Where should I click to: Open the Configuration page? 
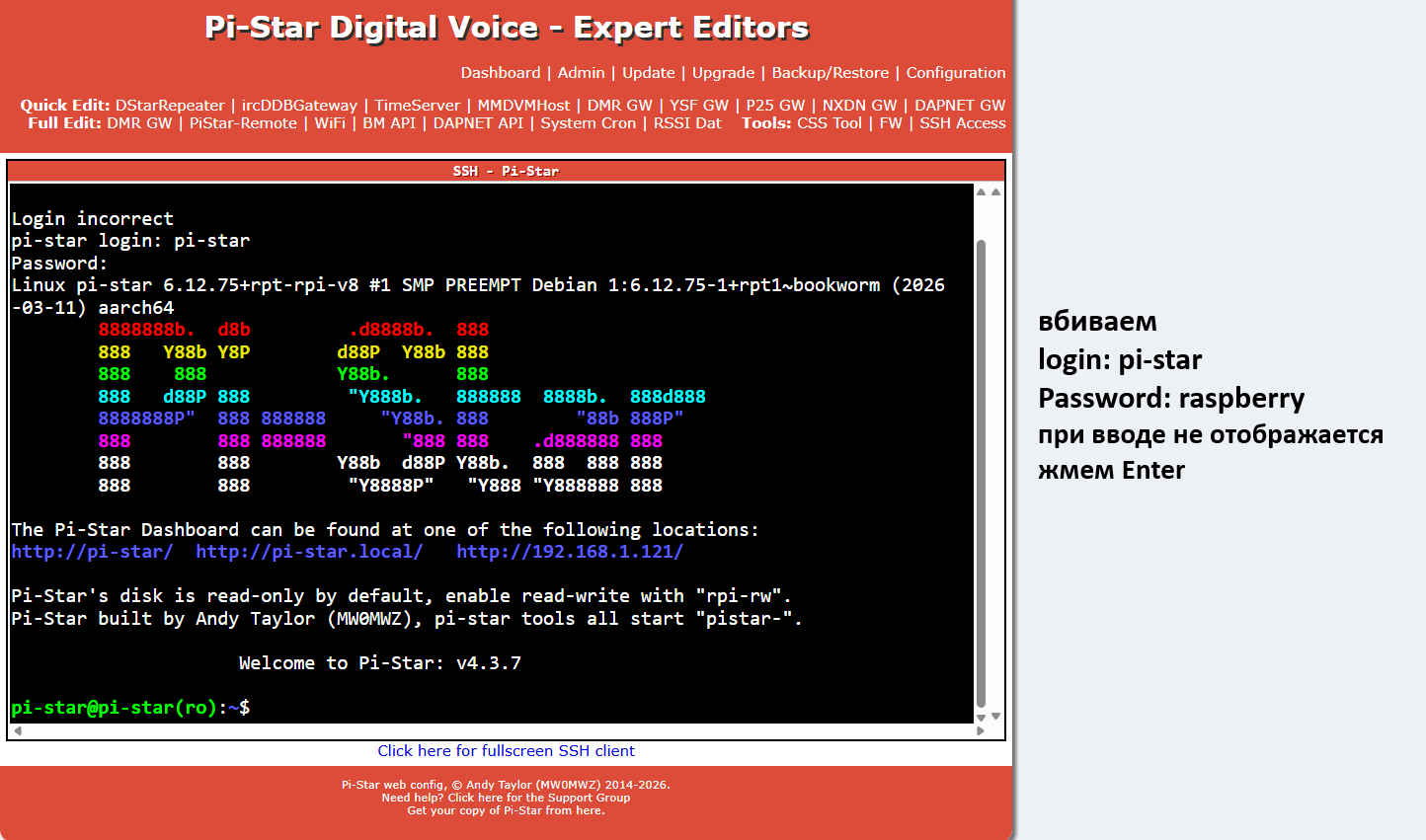point(956,73)
